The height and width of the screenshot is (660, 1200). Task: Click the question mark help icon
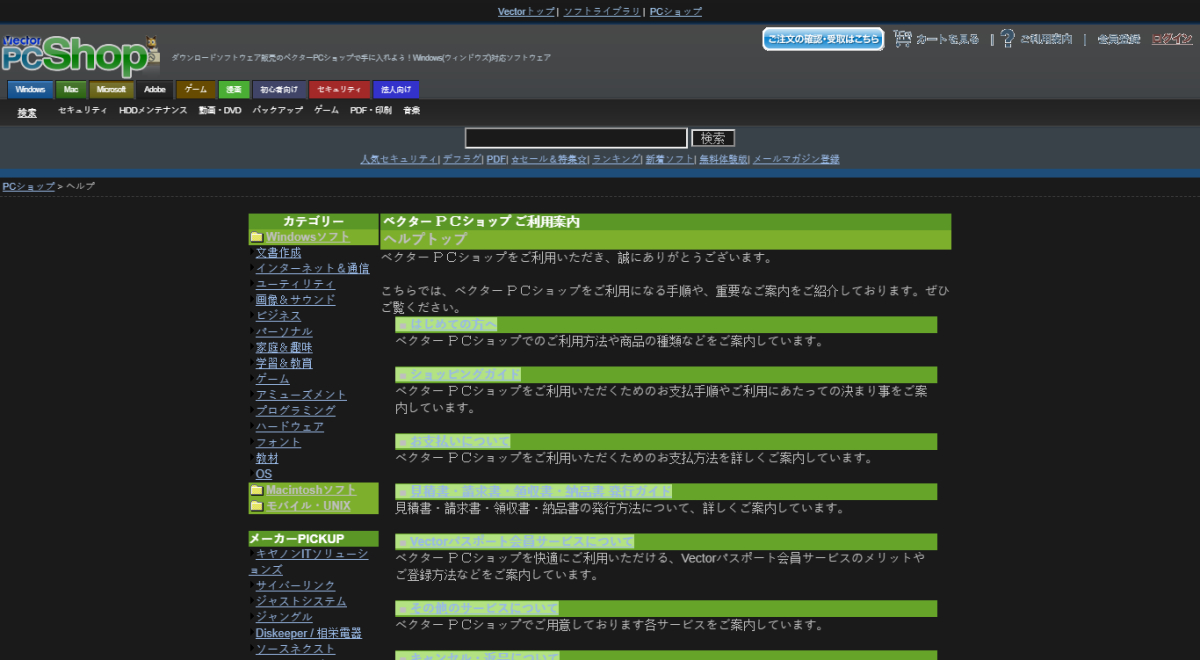coord(1007,39)
